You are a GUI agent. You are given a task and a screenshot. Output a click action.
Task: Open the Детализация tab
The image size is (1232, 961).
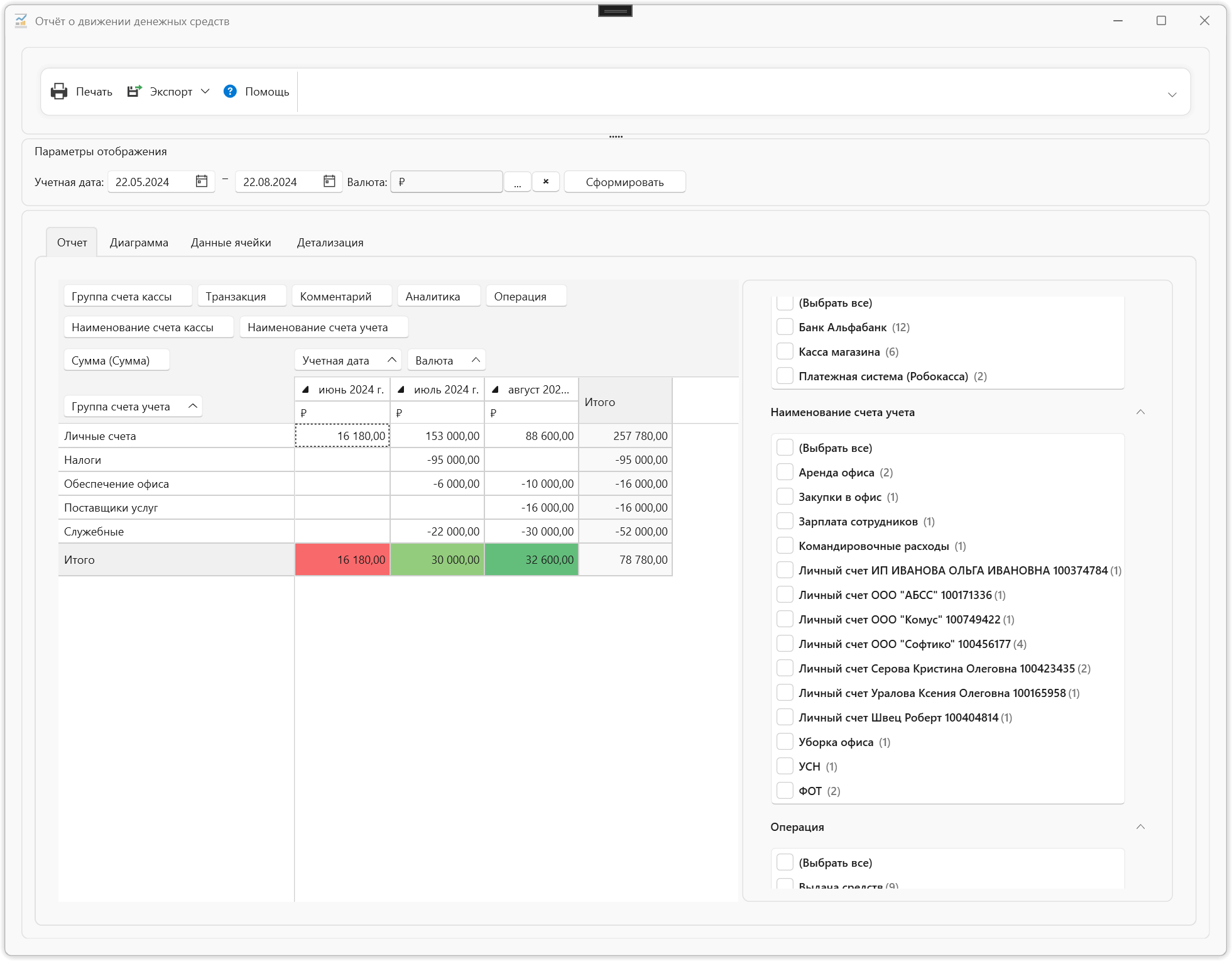(330, 243)
